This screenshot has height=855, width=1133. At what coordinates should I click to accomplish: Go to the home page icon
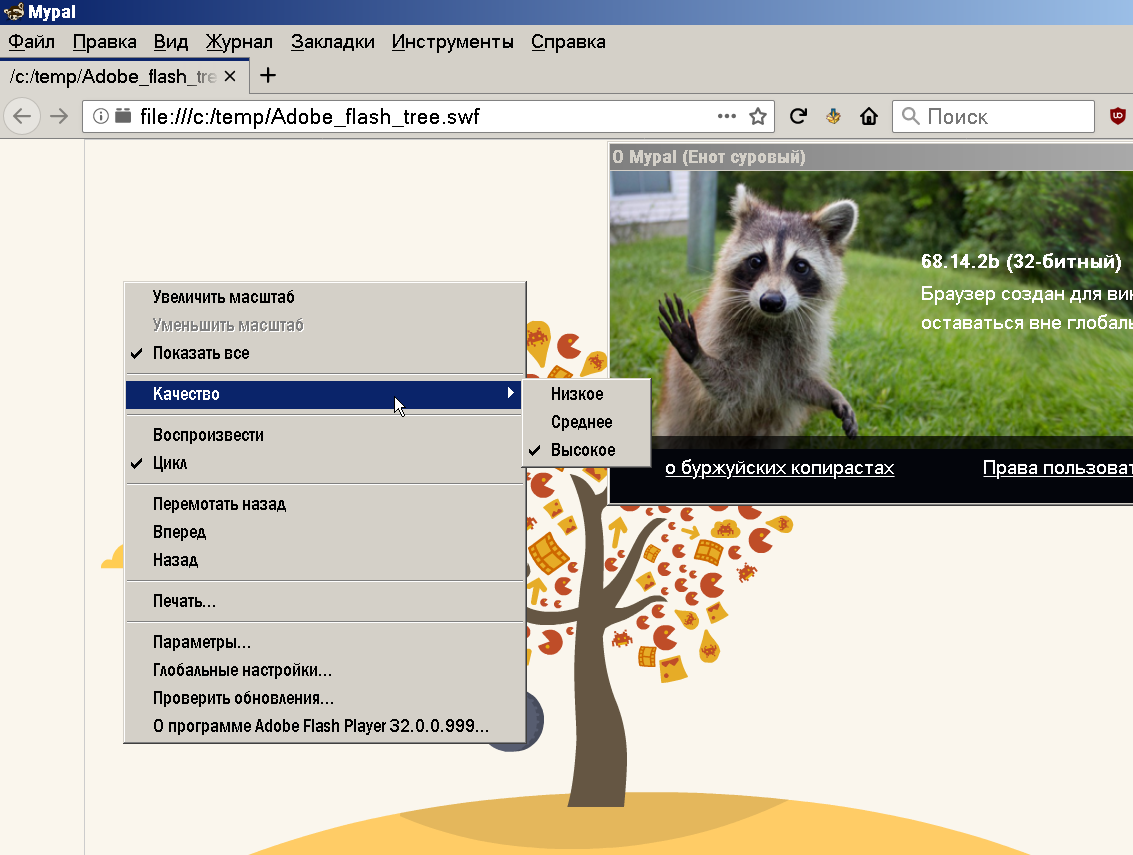(869, 116)
